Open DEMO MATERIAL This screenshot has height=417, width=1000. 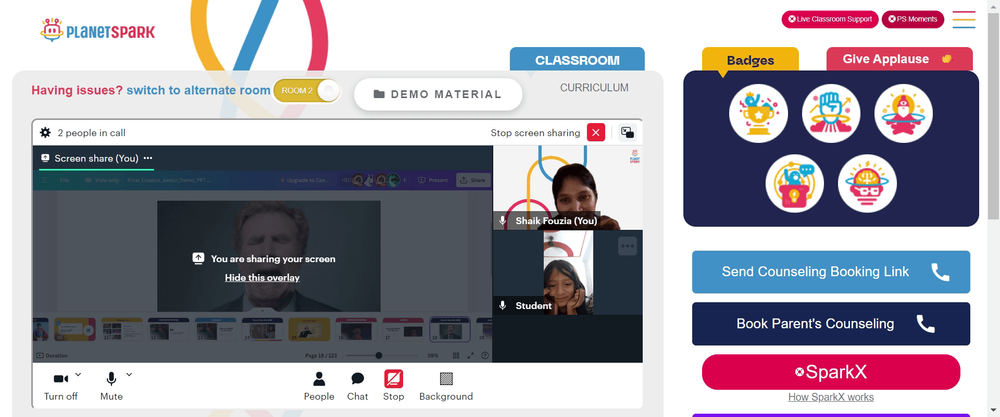pos(438,94)
